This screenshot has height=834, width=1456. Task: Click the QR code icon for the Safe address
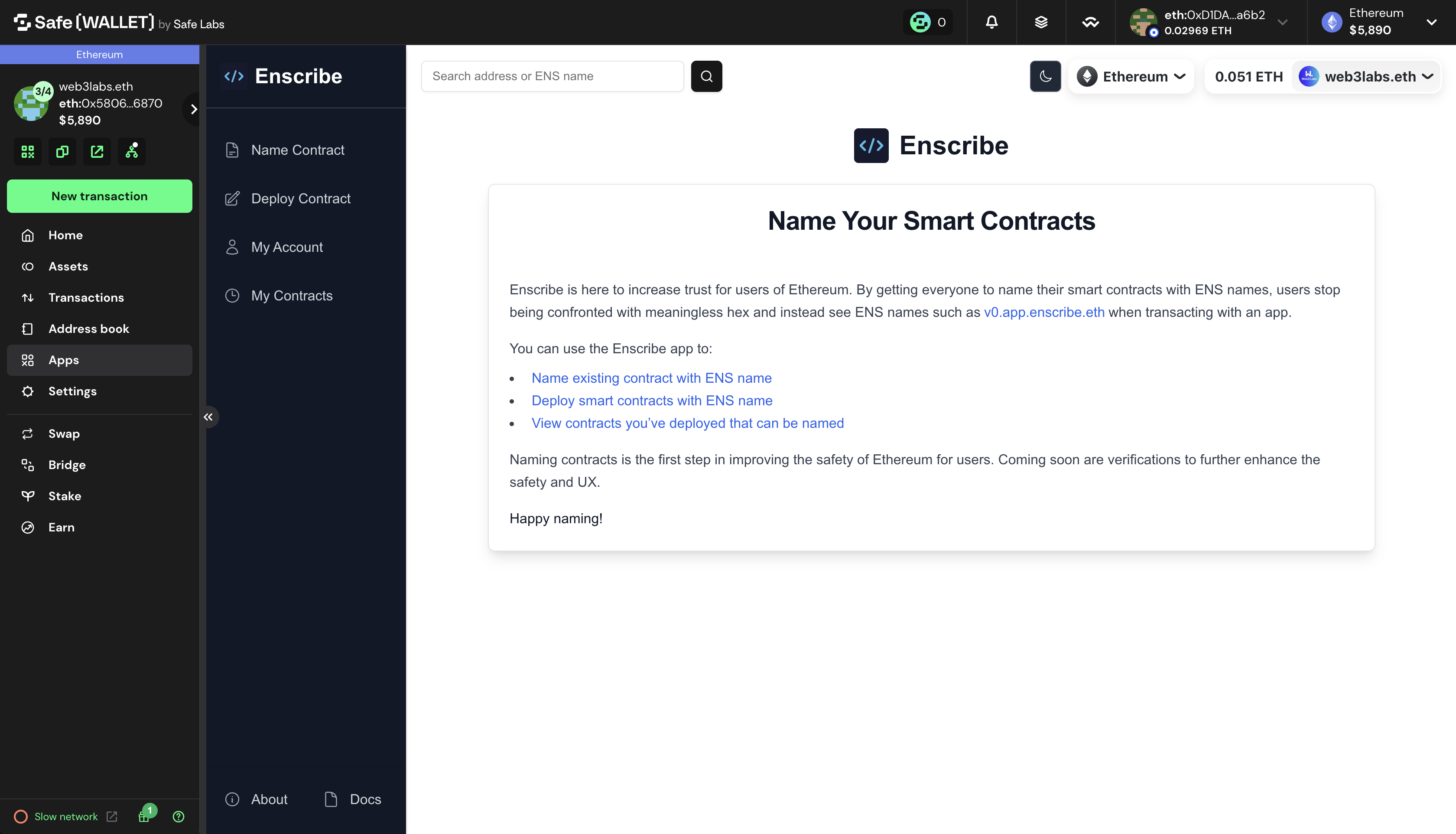click(27, 151)
